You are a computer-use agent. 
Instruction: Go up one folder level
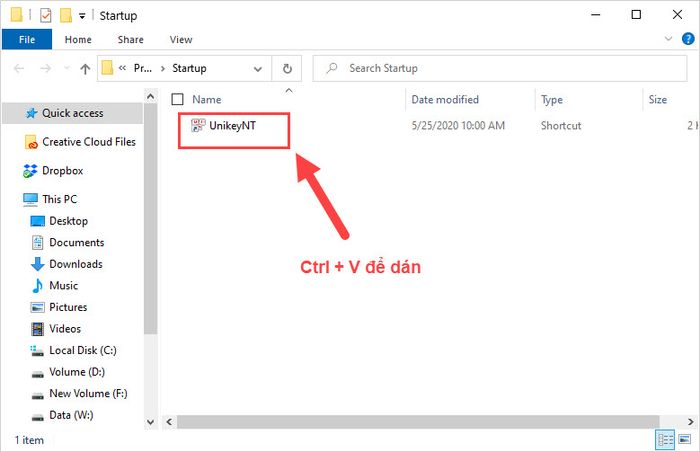tap(85, 68)
